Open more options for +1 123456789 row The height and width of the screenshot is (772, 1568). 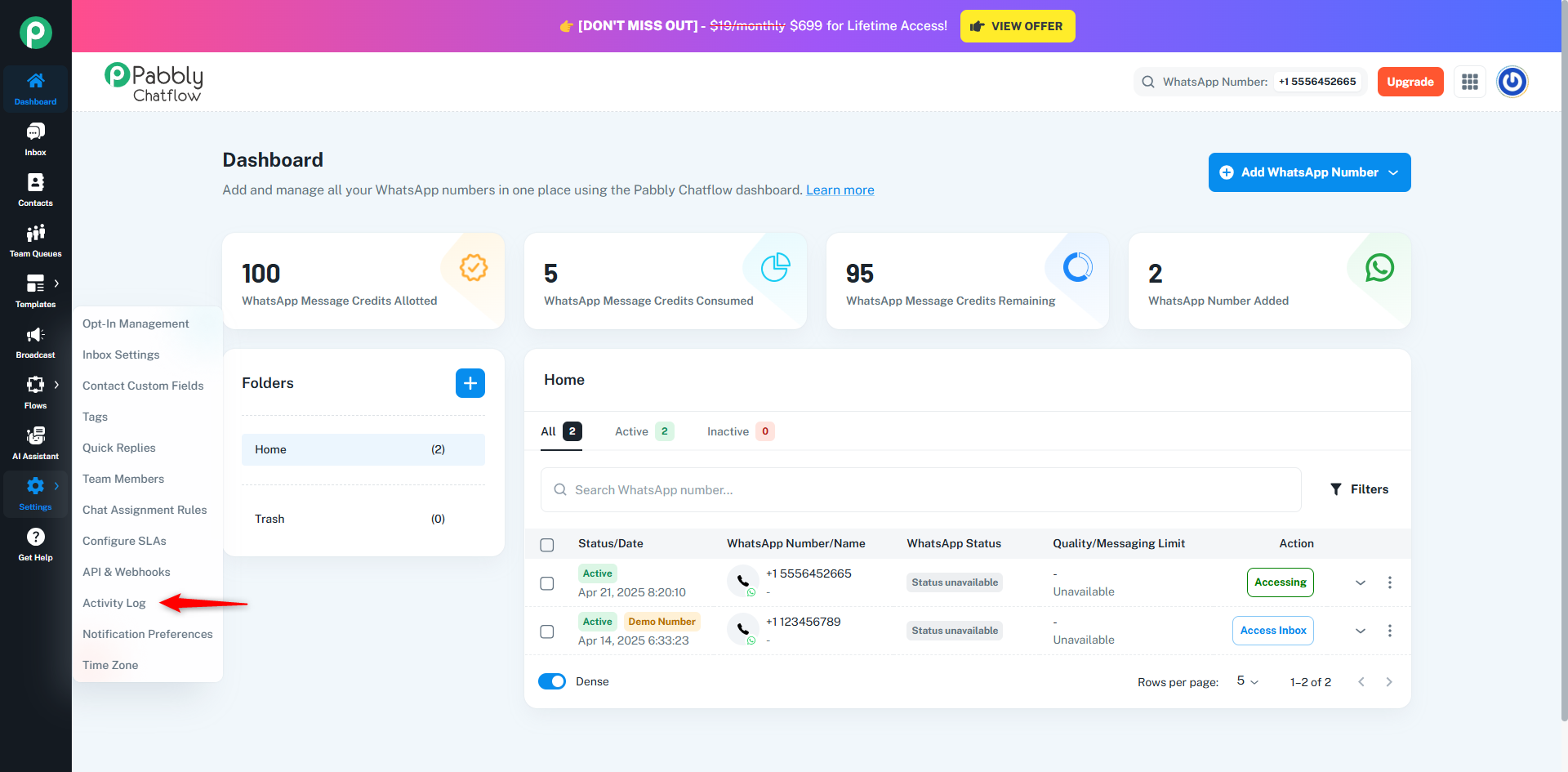pyautogui.click(x=1390, y=631)
